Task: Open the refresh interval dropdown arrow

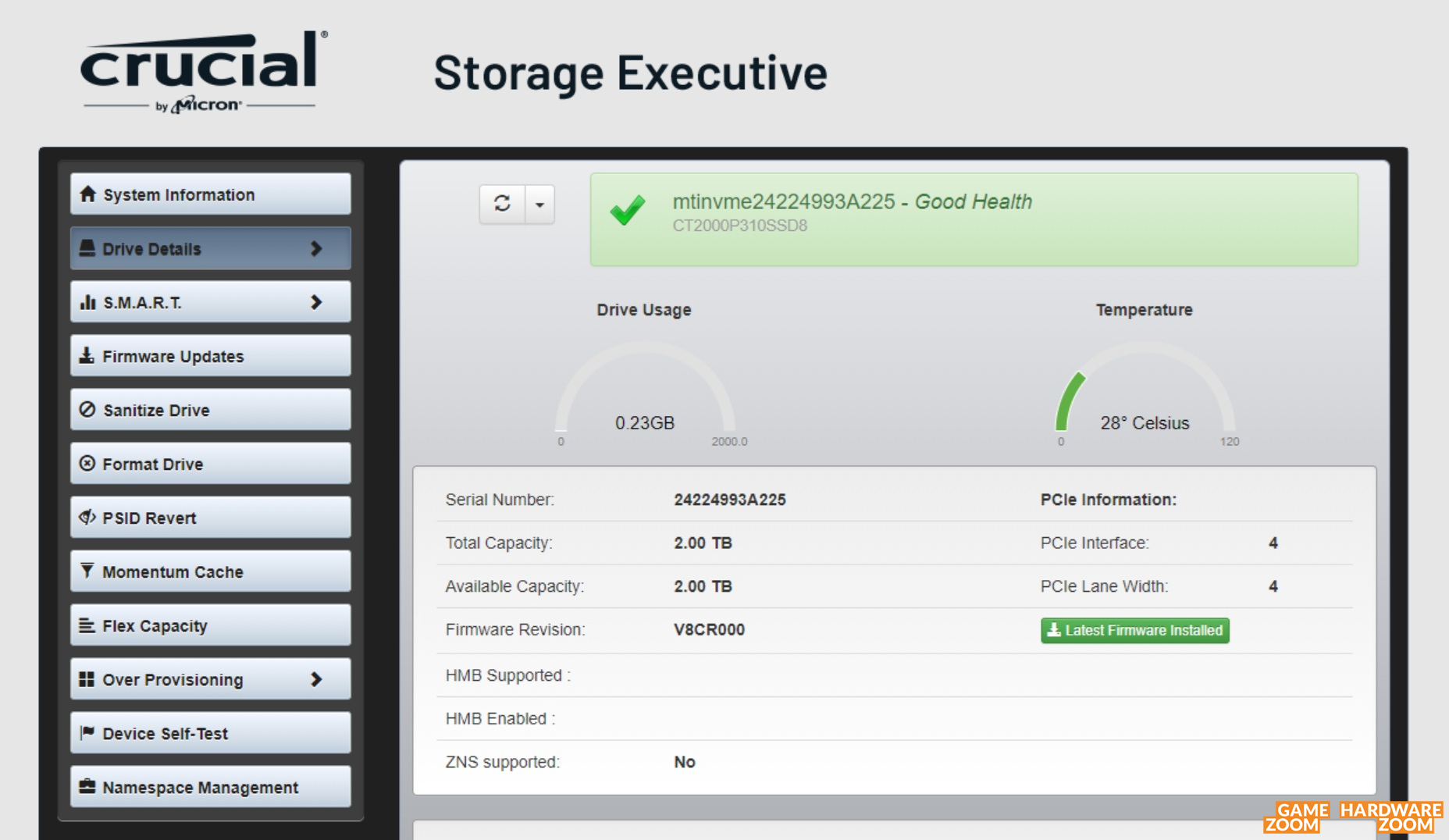Action: click(x=539, y=205)
